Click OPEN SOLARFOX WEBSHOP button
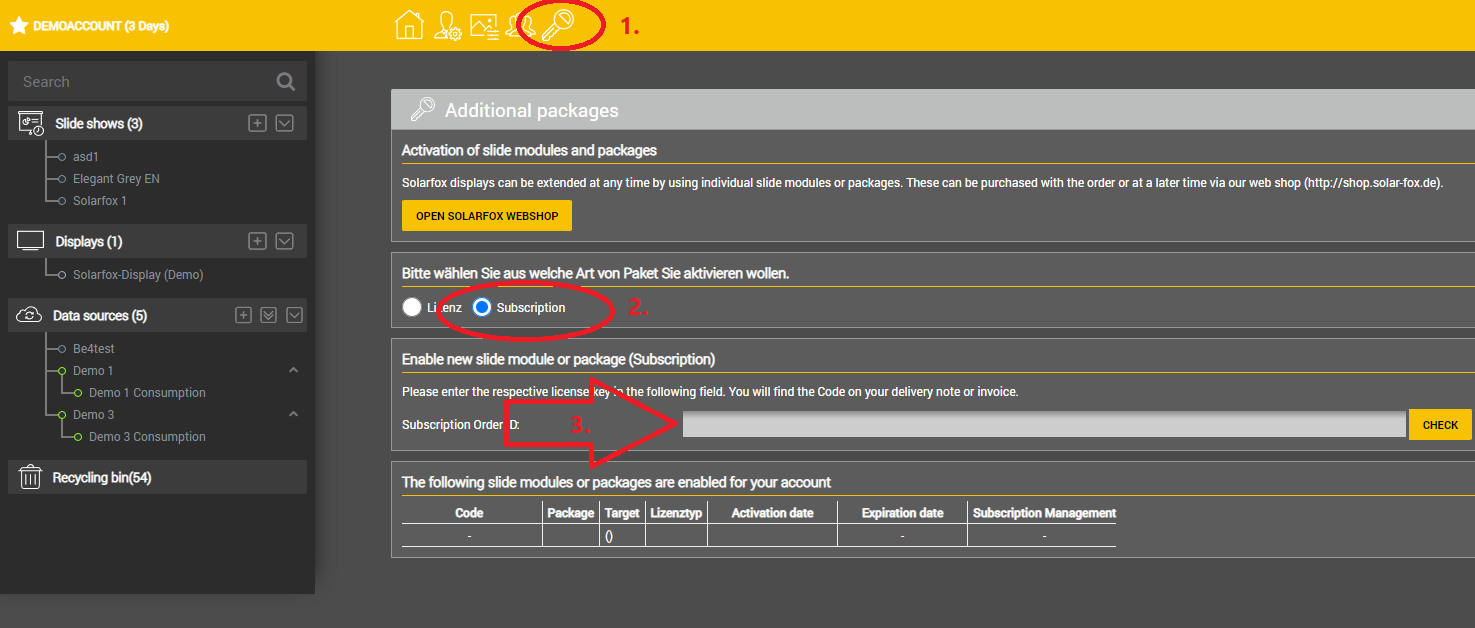This screenshot has width=1475, height=628. click(x=487, y=216)
